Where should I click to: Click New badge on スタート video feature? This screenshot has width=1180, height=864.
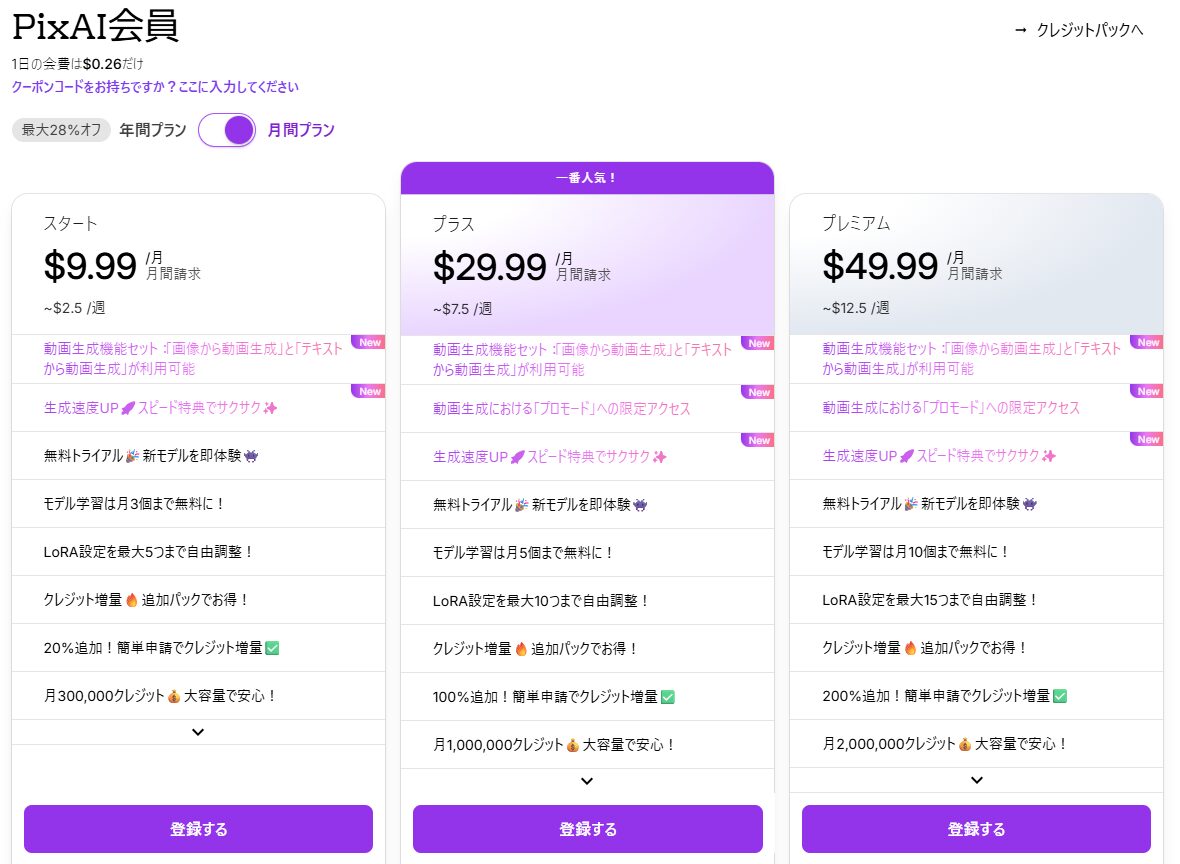pyautogui.click(x=369, y=342)
